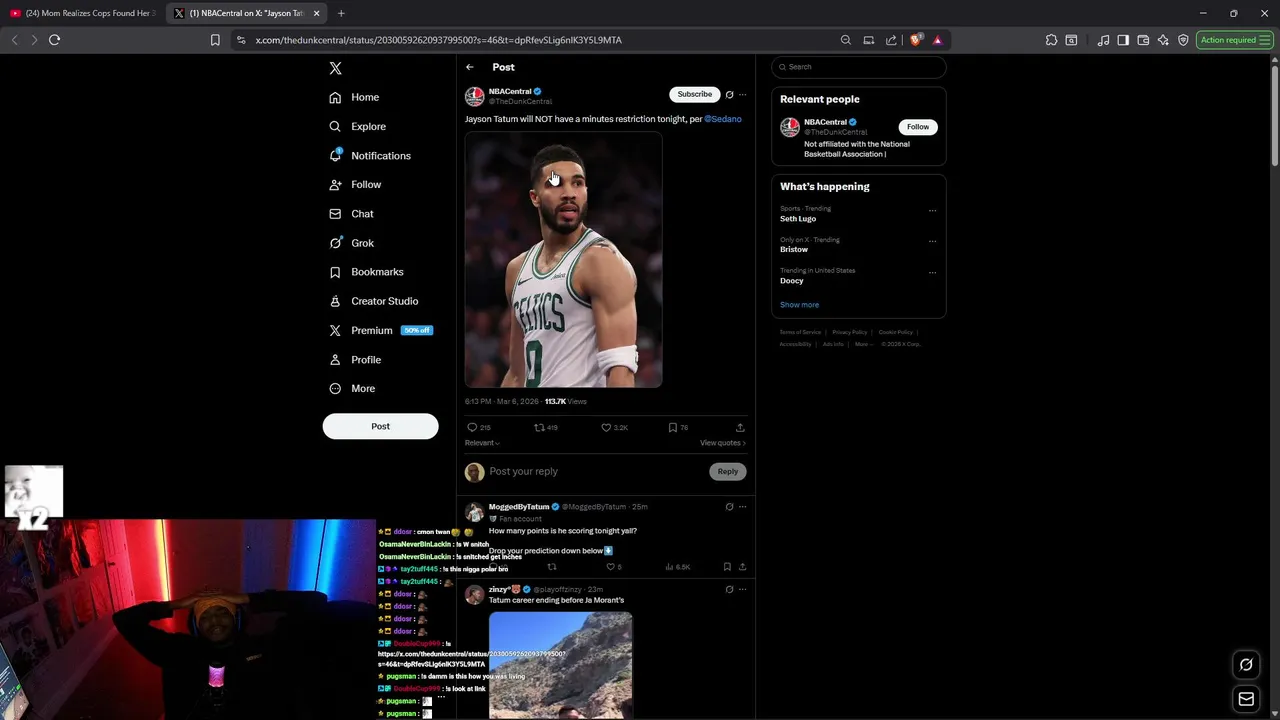
Task: Open the Relevant sort dropdown
Action: [482, 443]
